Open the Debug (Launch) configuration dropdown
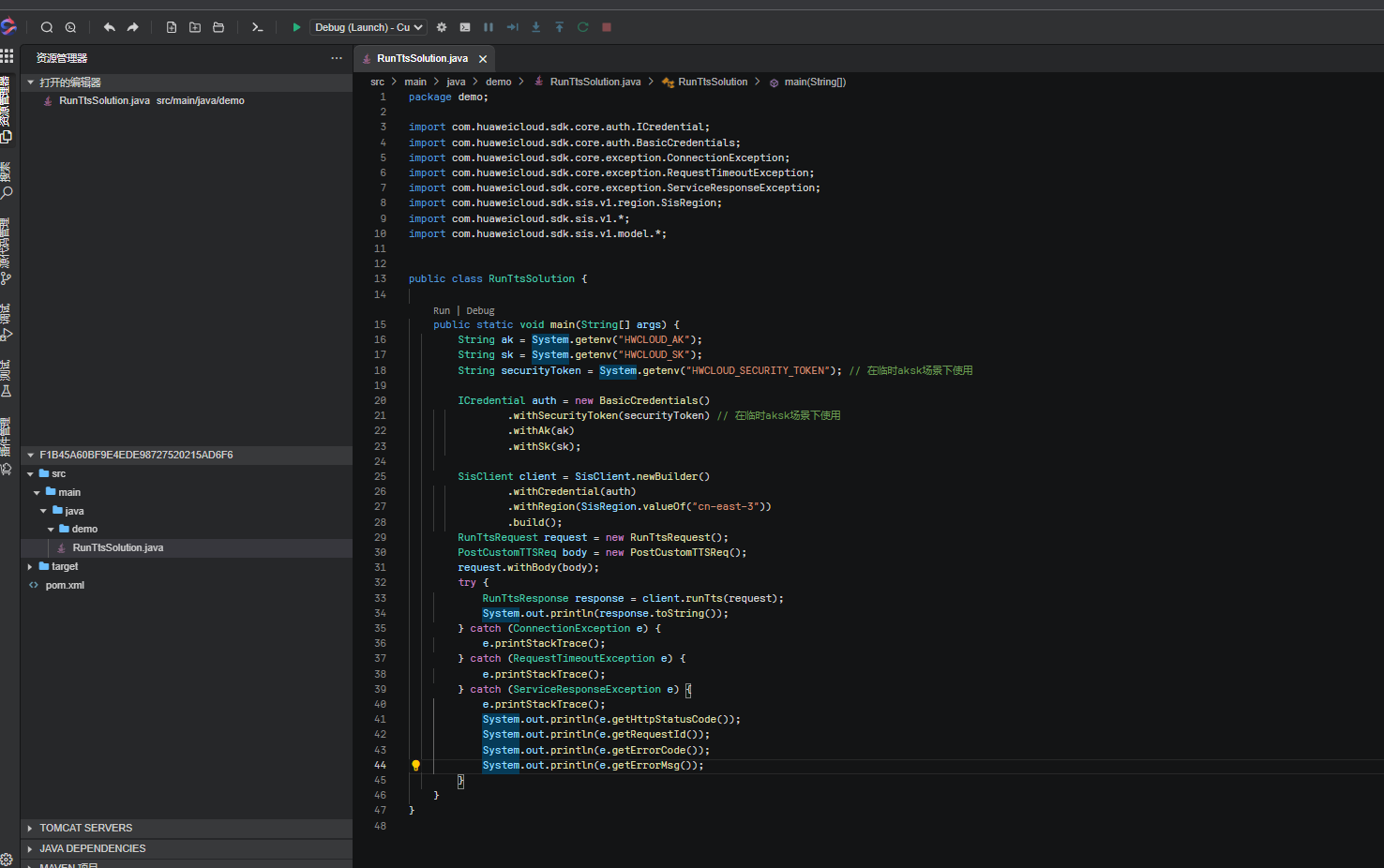 tap(369, 27)
